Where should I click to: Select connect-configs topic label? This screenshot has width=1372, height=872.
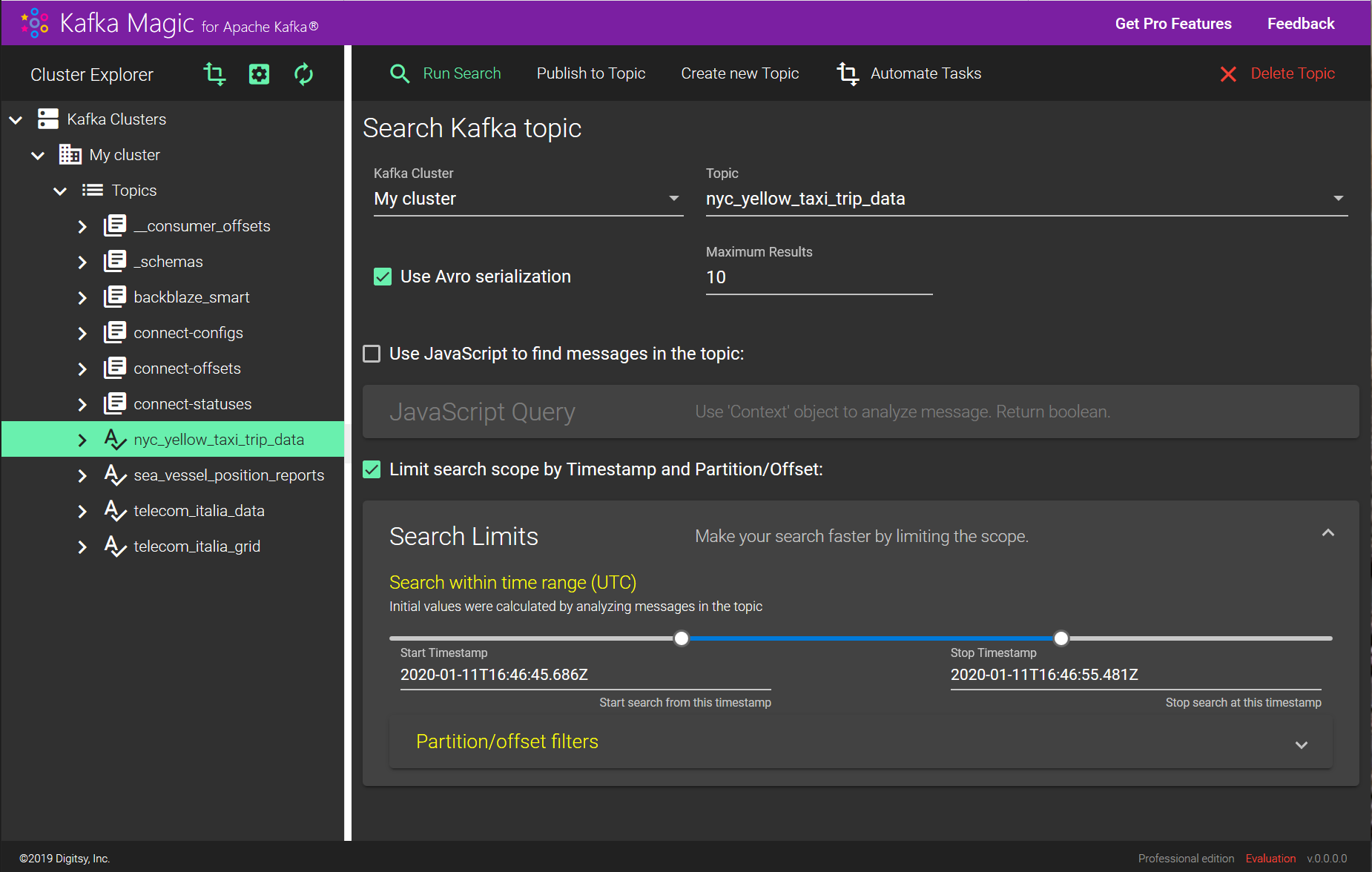[x=188, y=333]
